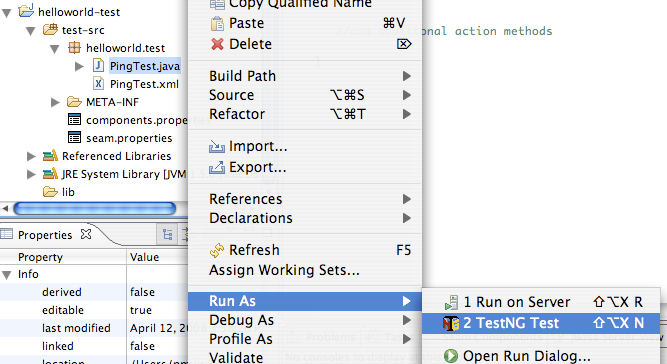Click the Import icon in context menu

[217, 147]
